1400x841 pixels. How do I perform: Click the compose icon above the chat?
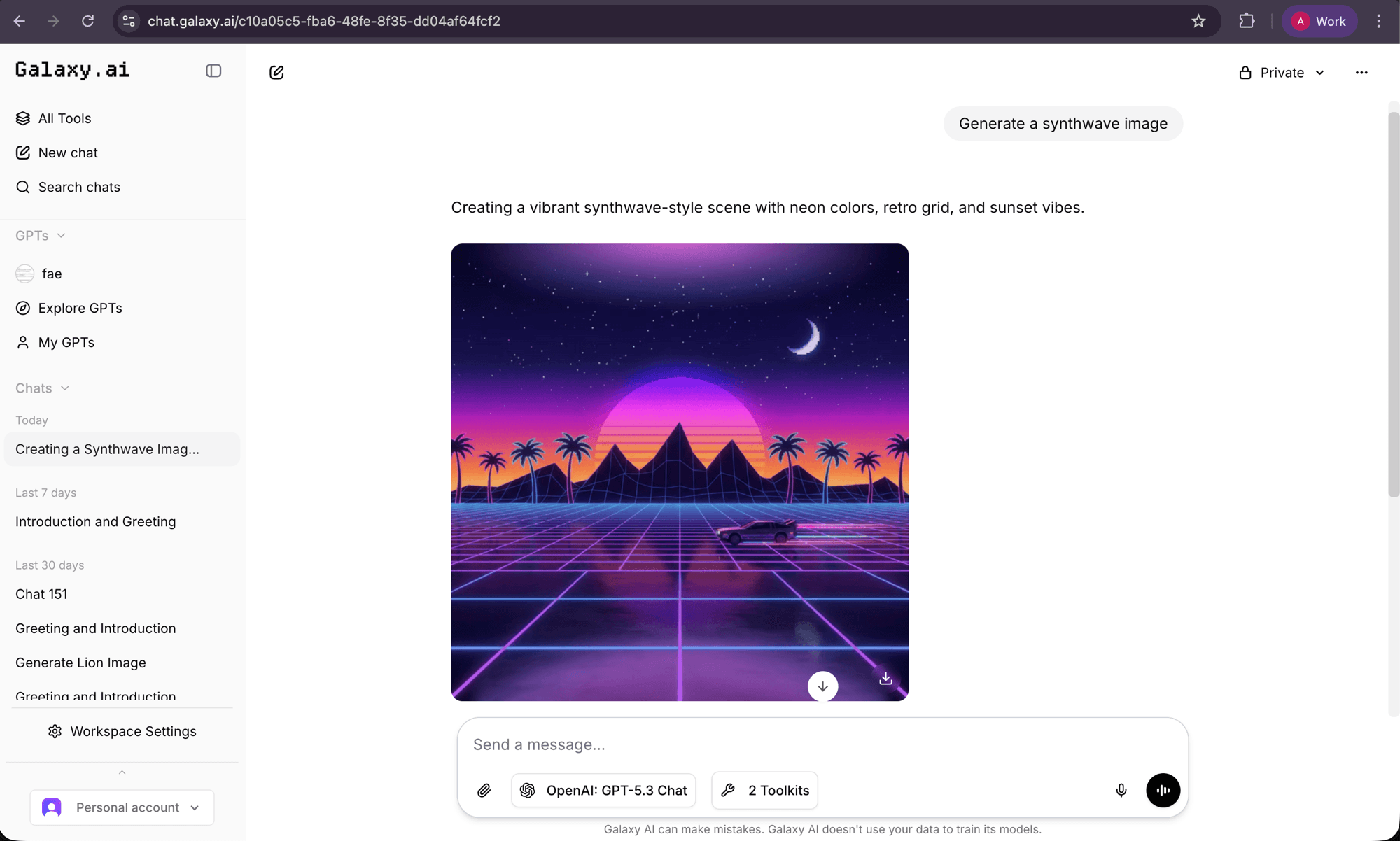[x=276, y=72]
